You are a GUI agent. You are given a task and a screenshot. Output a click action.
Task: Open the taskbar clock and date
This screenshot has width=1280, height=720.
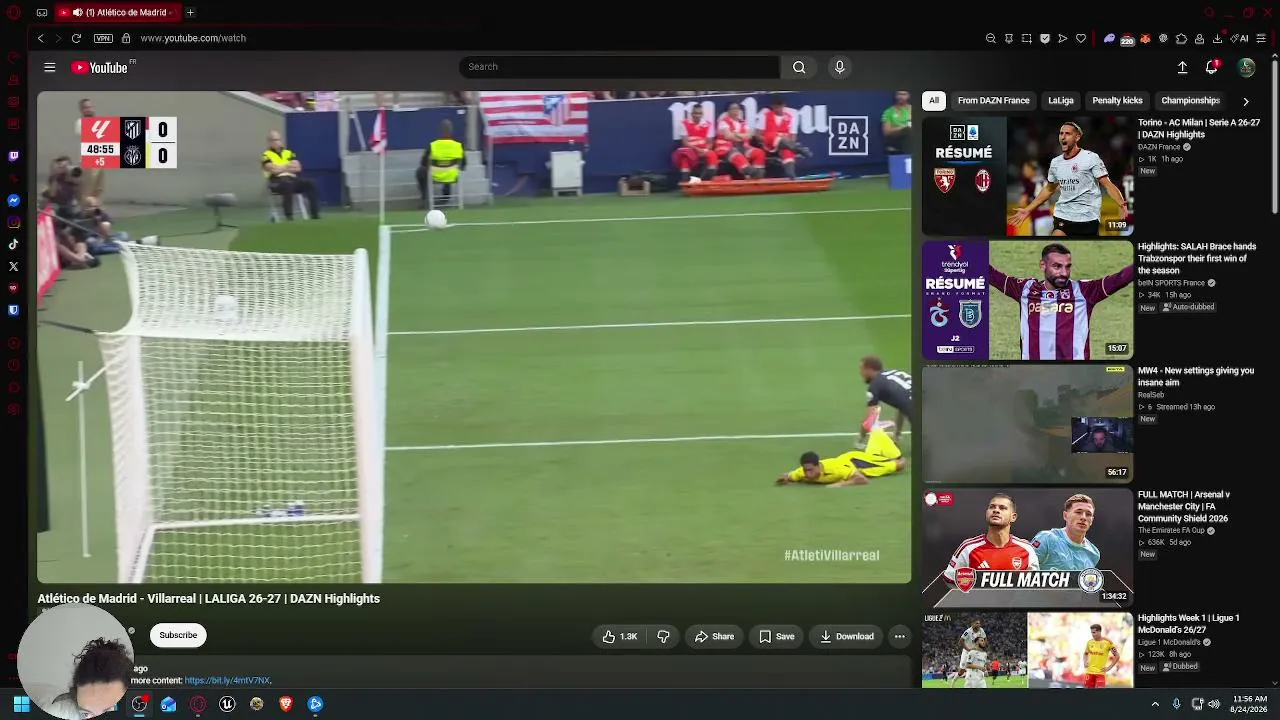(x=1249, y=704)
